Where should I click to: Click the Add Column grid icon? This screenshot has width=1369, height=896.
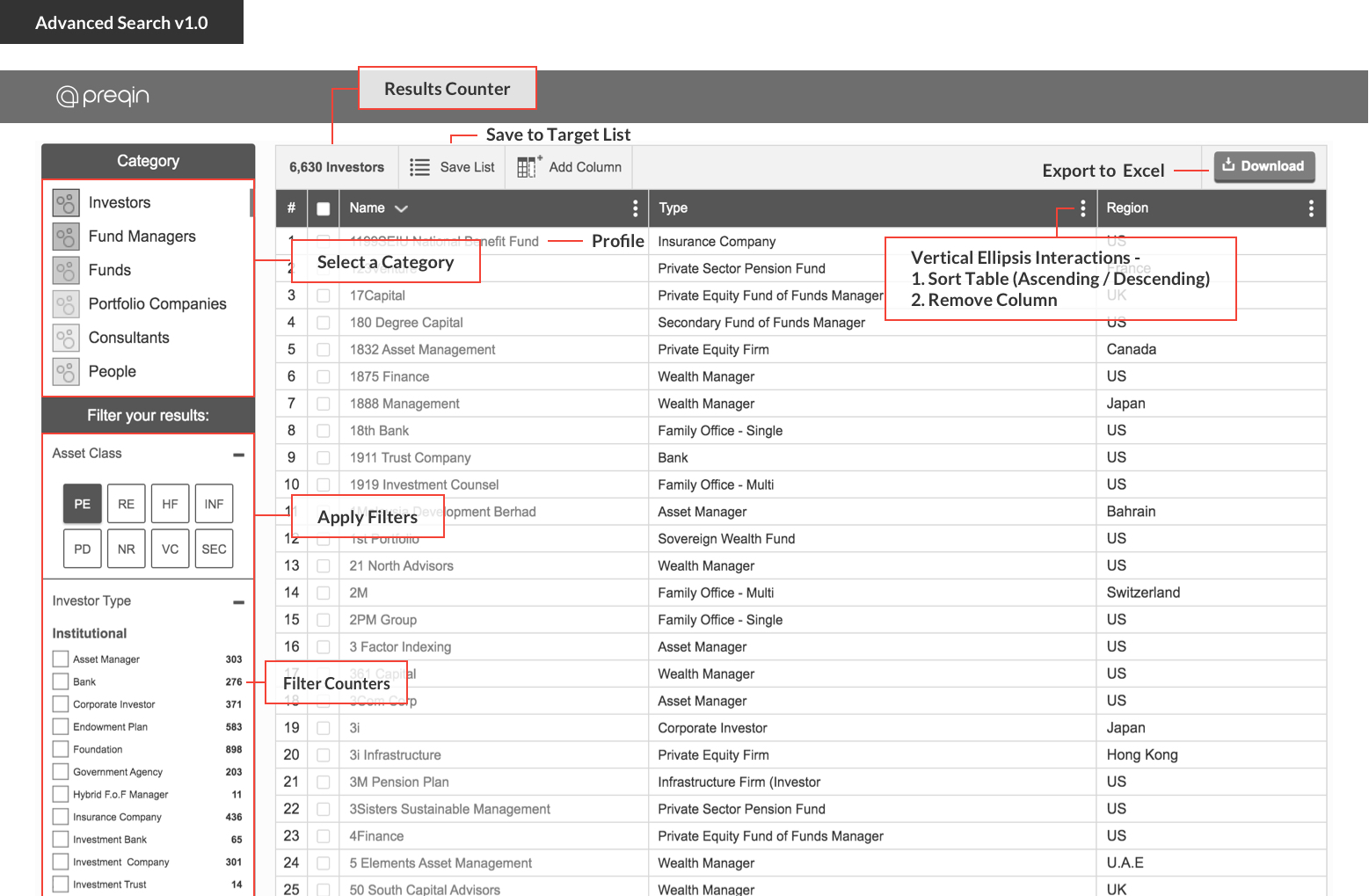pyautogui.click(x=528, y=166)
